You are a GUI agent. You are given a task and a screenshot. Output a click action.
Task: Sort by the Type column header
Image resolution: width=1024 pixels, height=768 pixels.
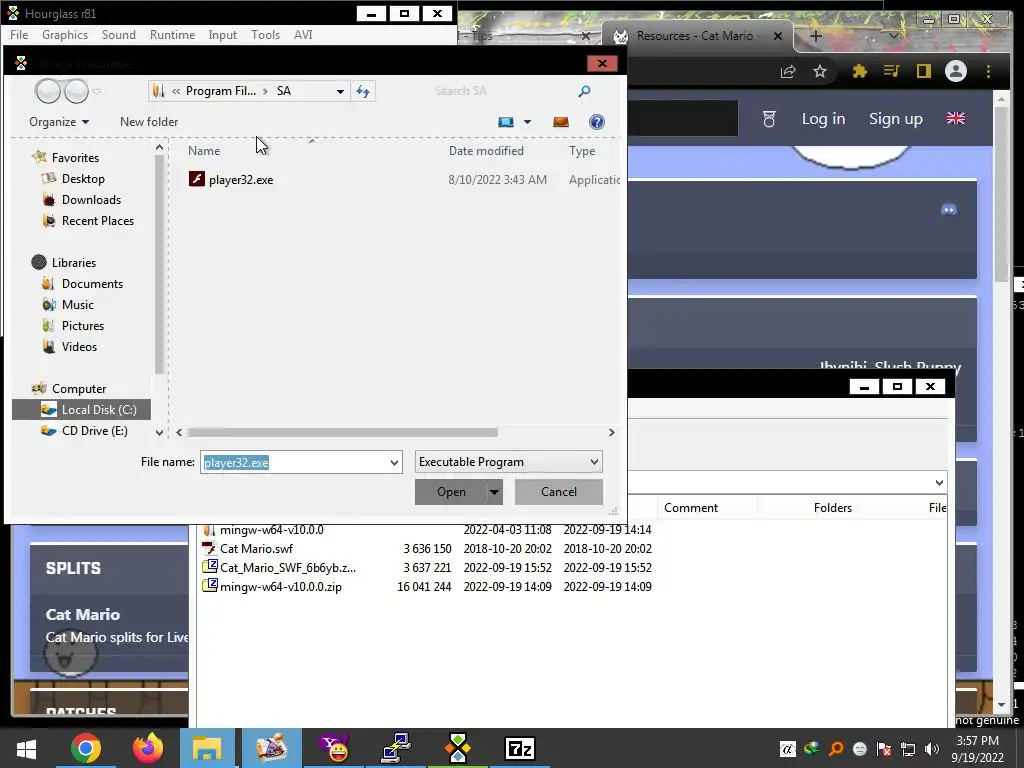point(582,151)
